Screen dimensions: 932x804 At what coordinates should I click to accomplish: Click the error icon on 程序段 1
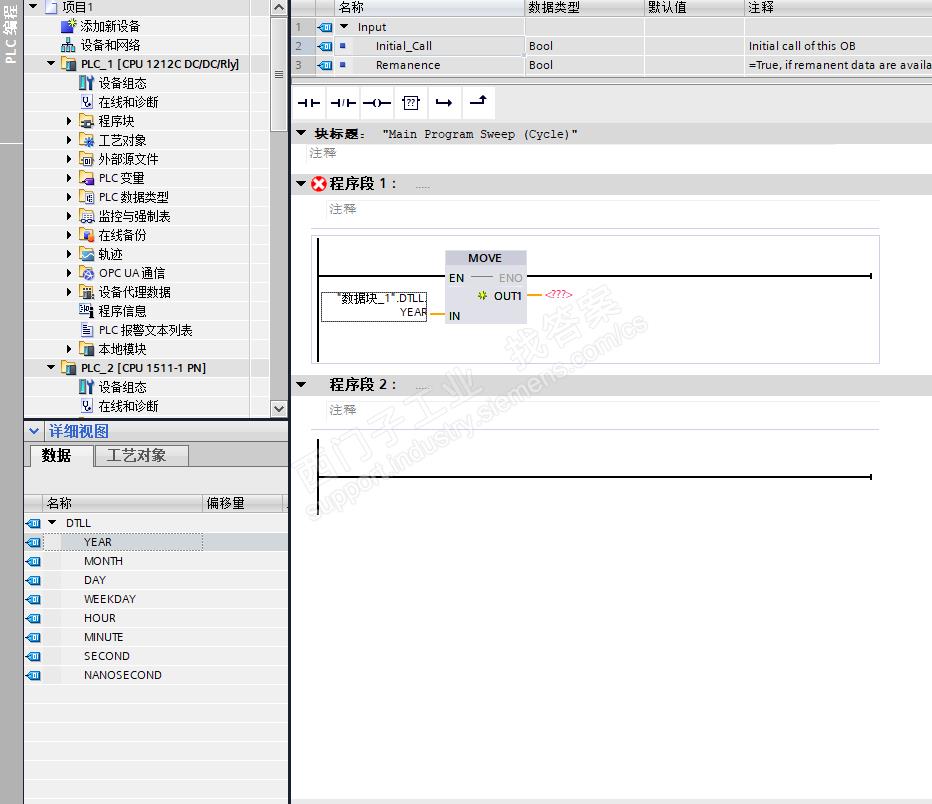pyautogui.click(x=319, y=184)
